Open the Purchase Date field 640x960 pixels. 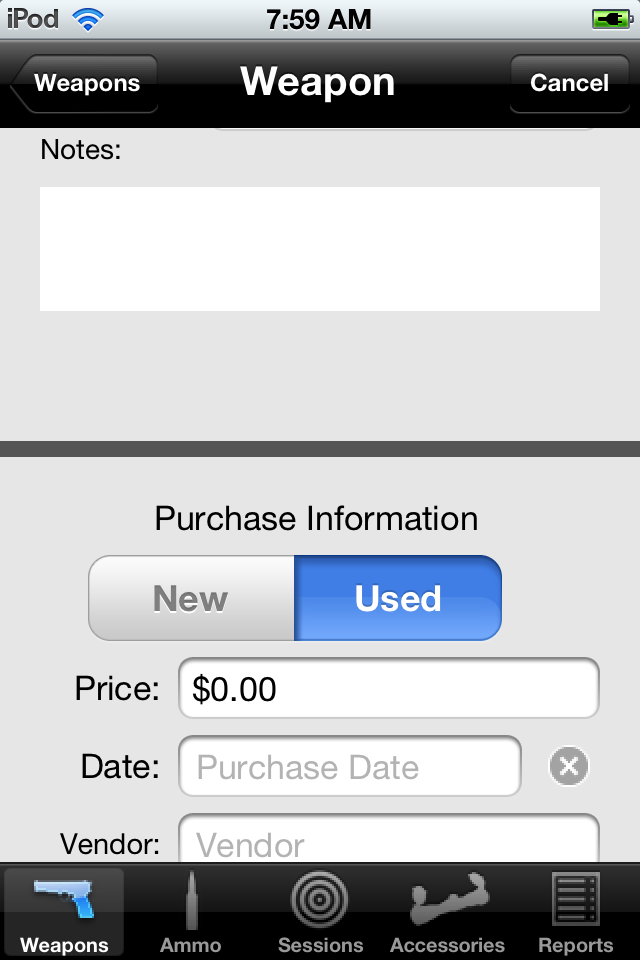click(x=349, y=766)
